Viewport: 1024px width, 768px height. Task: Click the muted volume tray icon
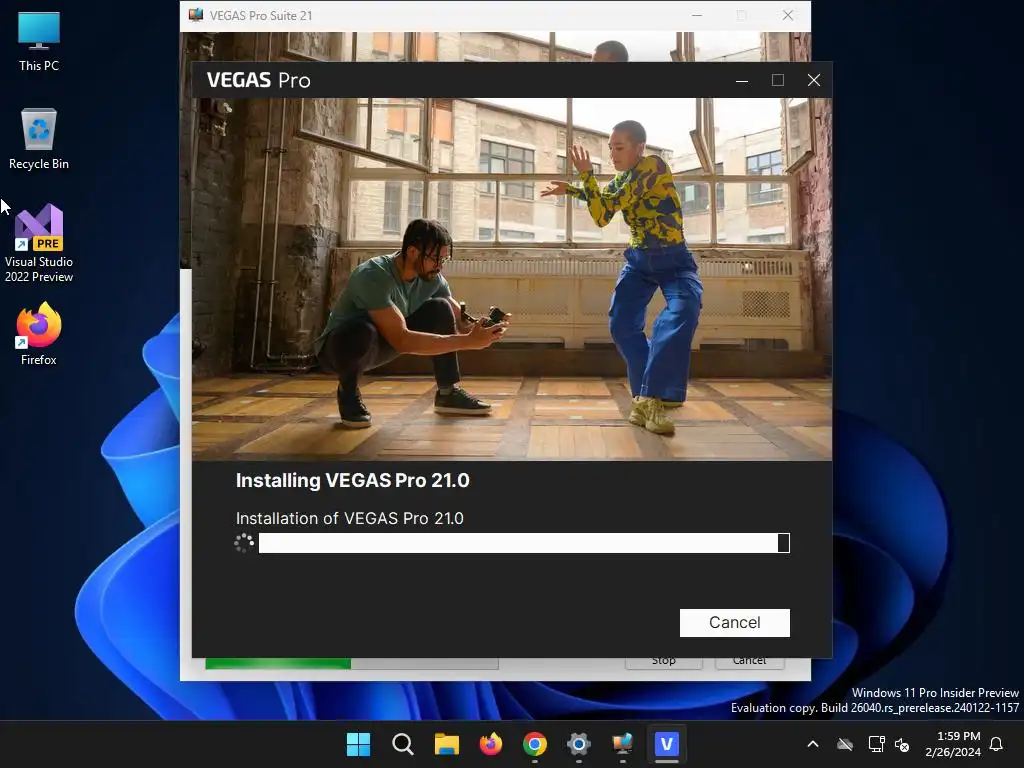[903, 744]
